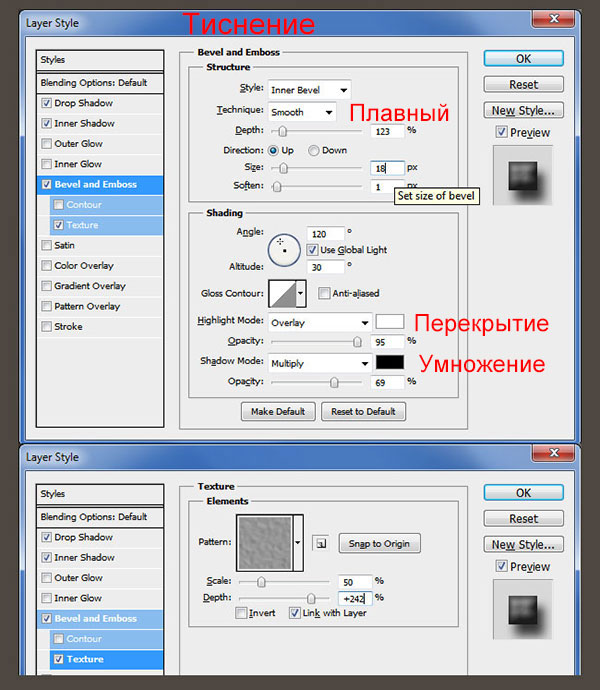600x690 pixels.
Task: Enable Color Overlay checkbox
Action: (x=46, y=265)
